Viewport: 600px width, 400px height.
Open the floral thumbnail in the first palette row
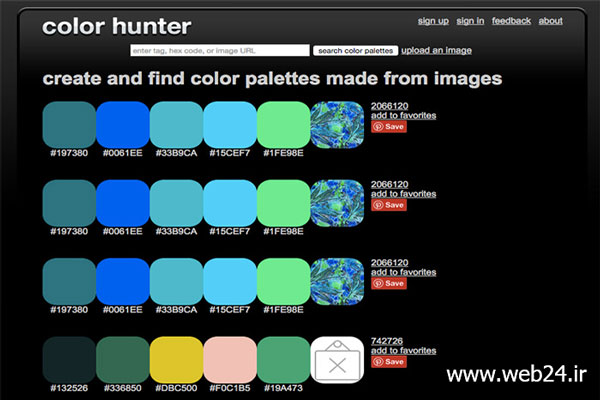coord(337,125)
